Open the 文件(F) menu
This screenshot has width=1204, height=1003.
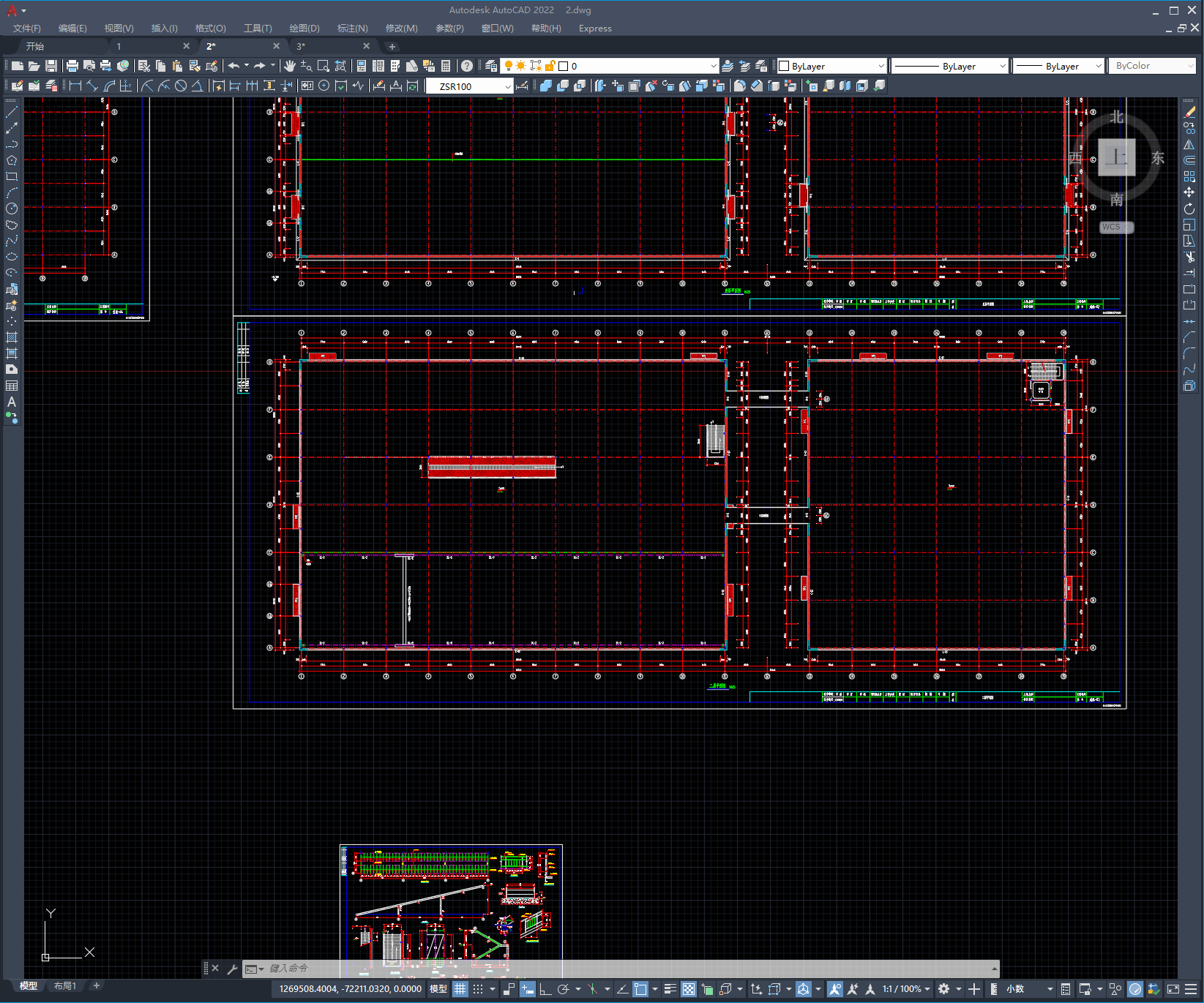click(x=27, y=29)
